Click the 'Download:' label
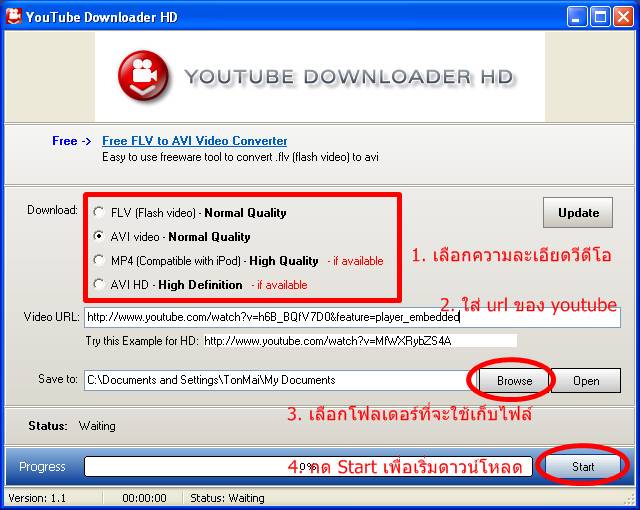The image size is (640, 510). [52, 210]
